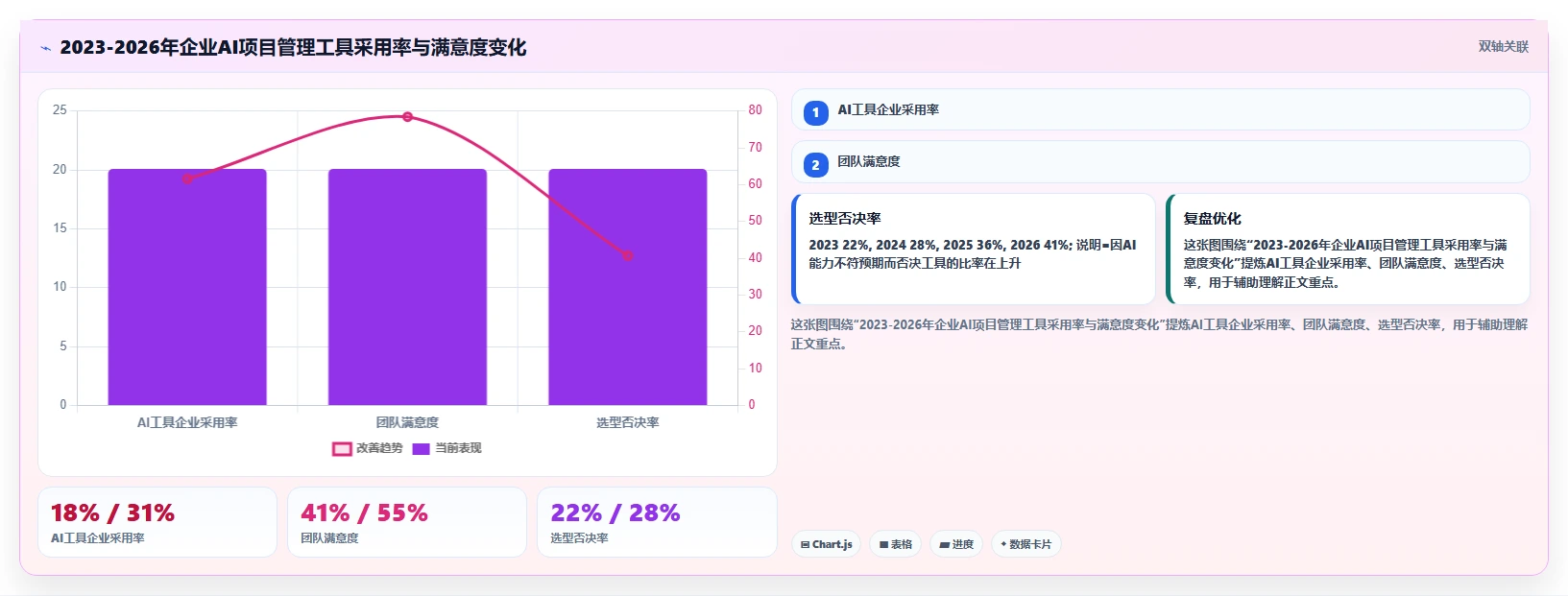This screenshot has width=1568, height=596.
Task: Click the 改善趋势 legend text
Action: point(379,448)
